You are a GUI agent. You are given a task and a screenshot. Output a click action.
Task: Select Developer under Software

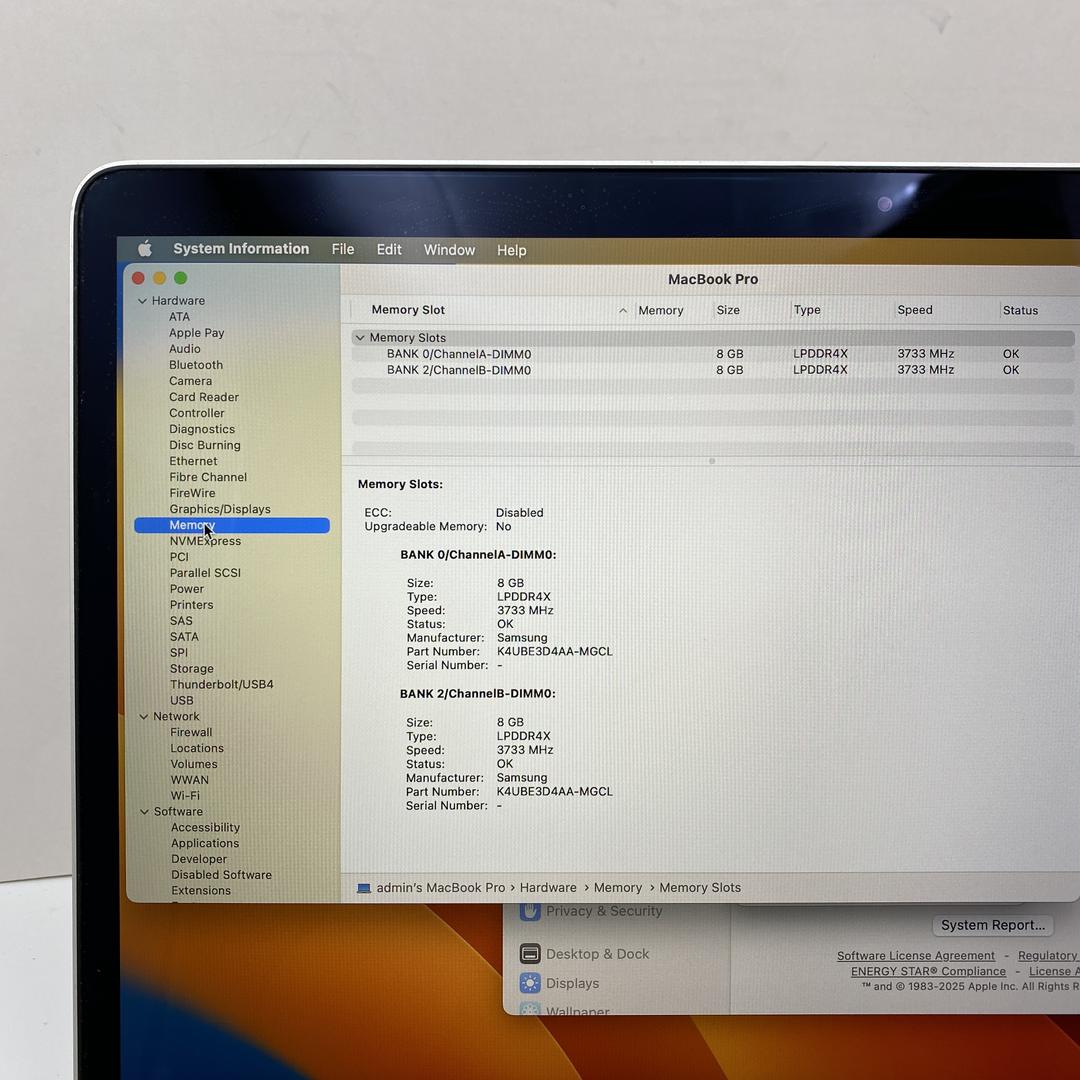(199, 859)
